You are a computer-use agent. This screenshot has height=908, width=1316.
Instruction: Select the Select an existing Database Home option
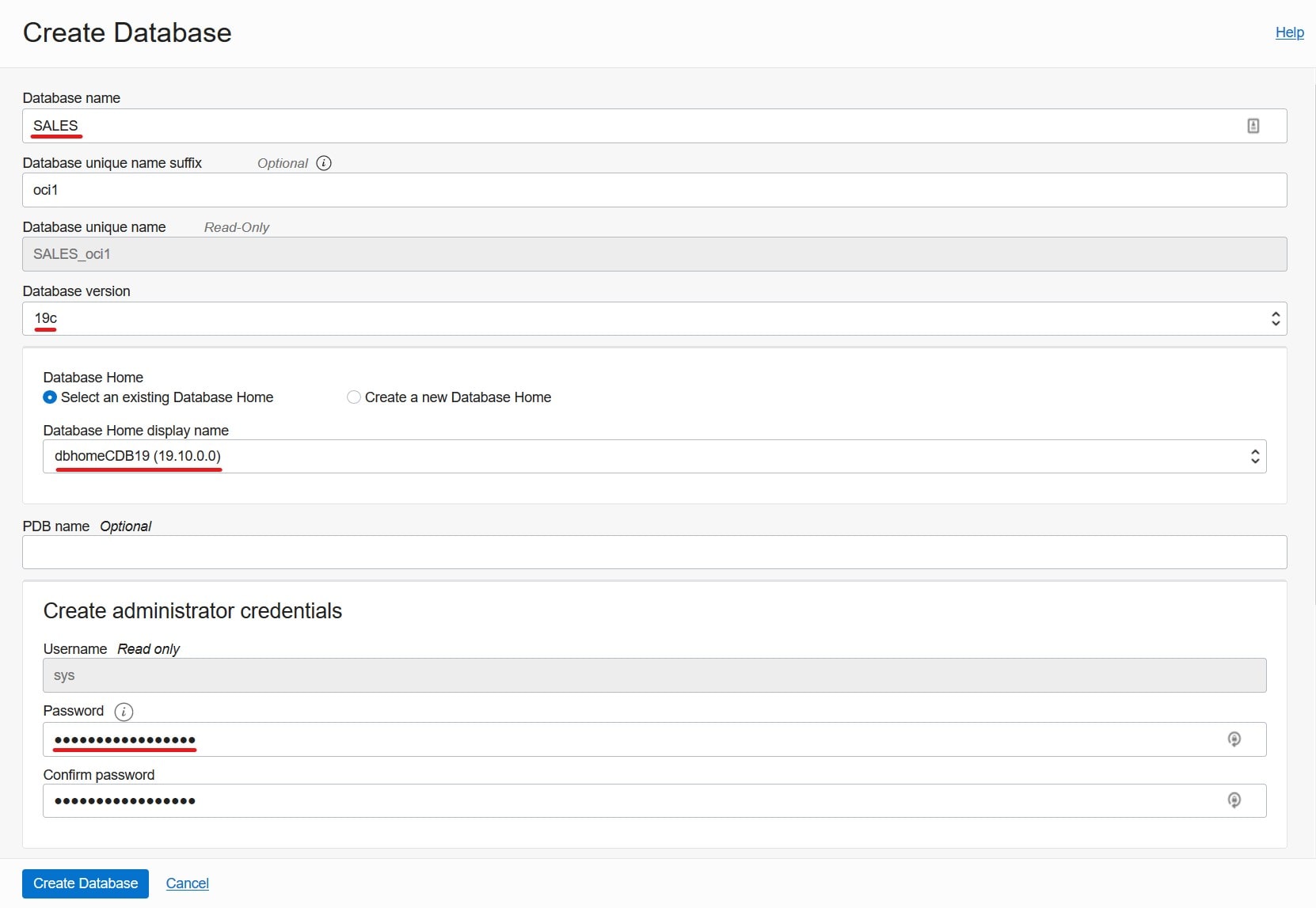[49, 397]
